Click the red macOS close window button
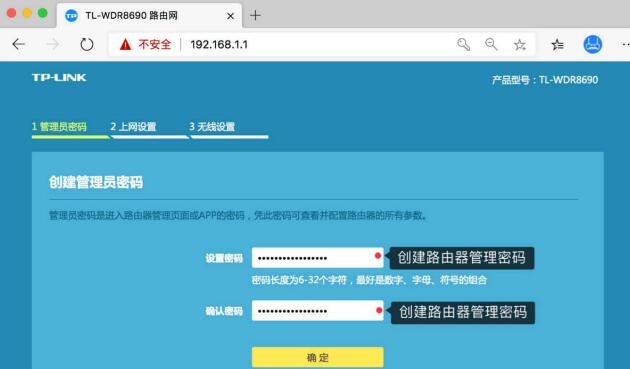Screen dimensions: 630x369 12,13
